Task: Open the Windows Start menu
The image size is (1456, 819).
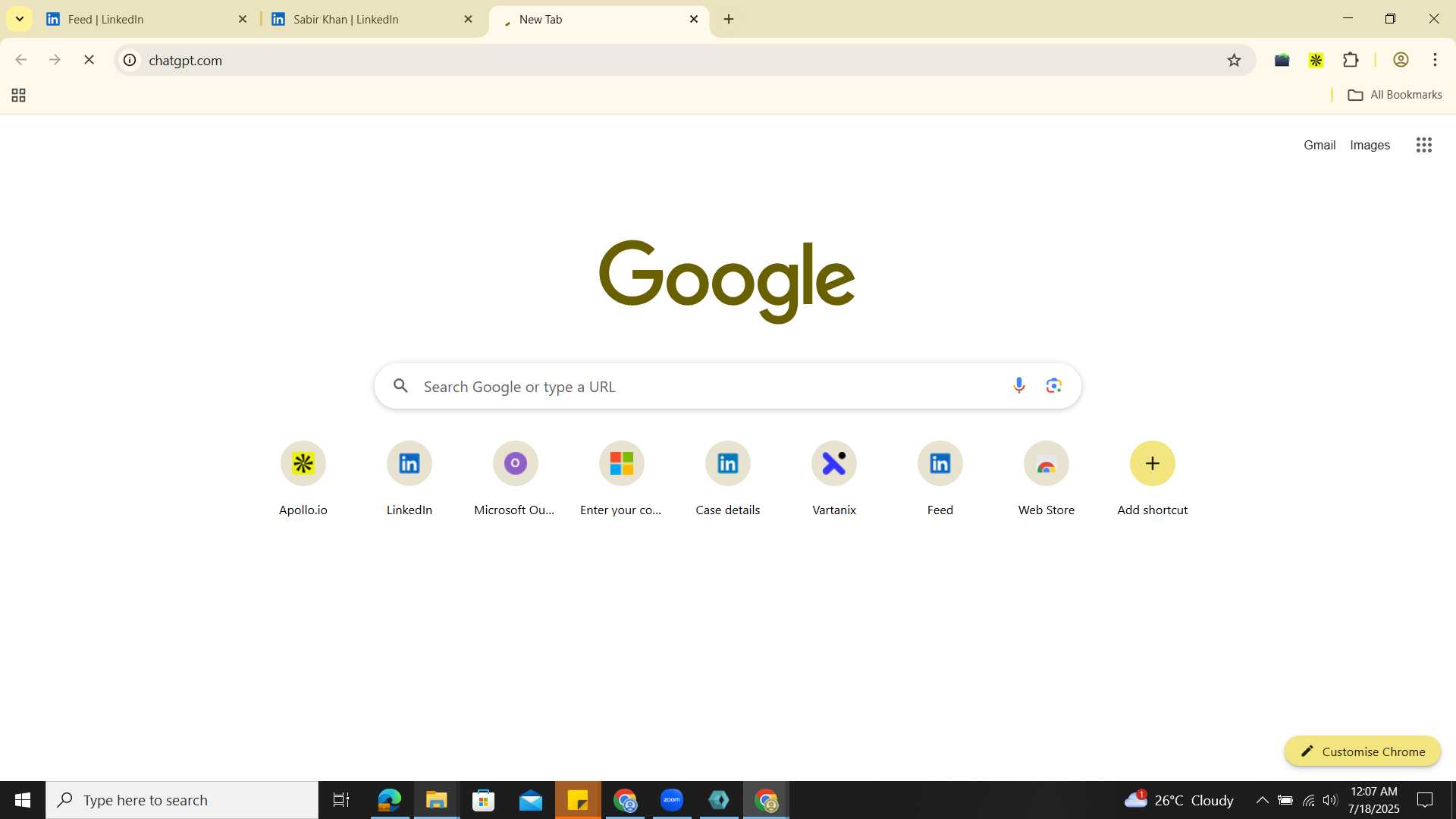Action: click(23, 800)
